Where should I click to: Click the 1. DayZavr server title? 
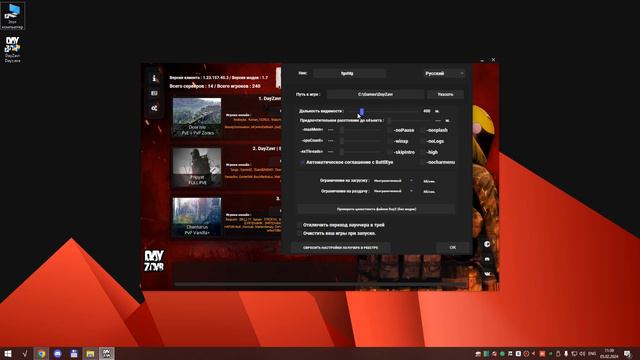pos(270,99)
